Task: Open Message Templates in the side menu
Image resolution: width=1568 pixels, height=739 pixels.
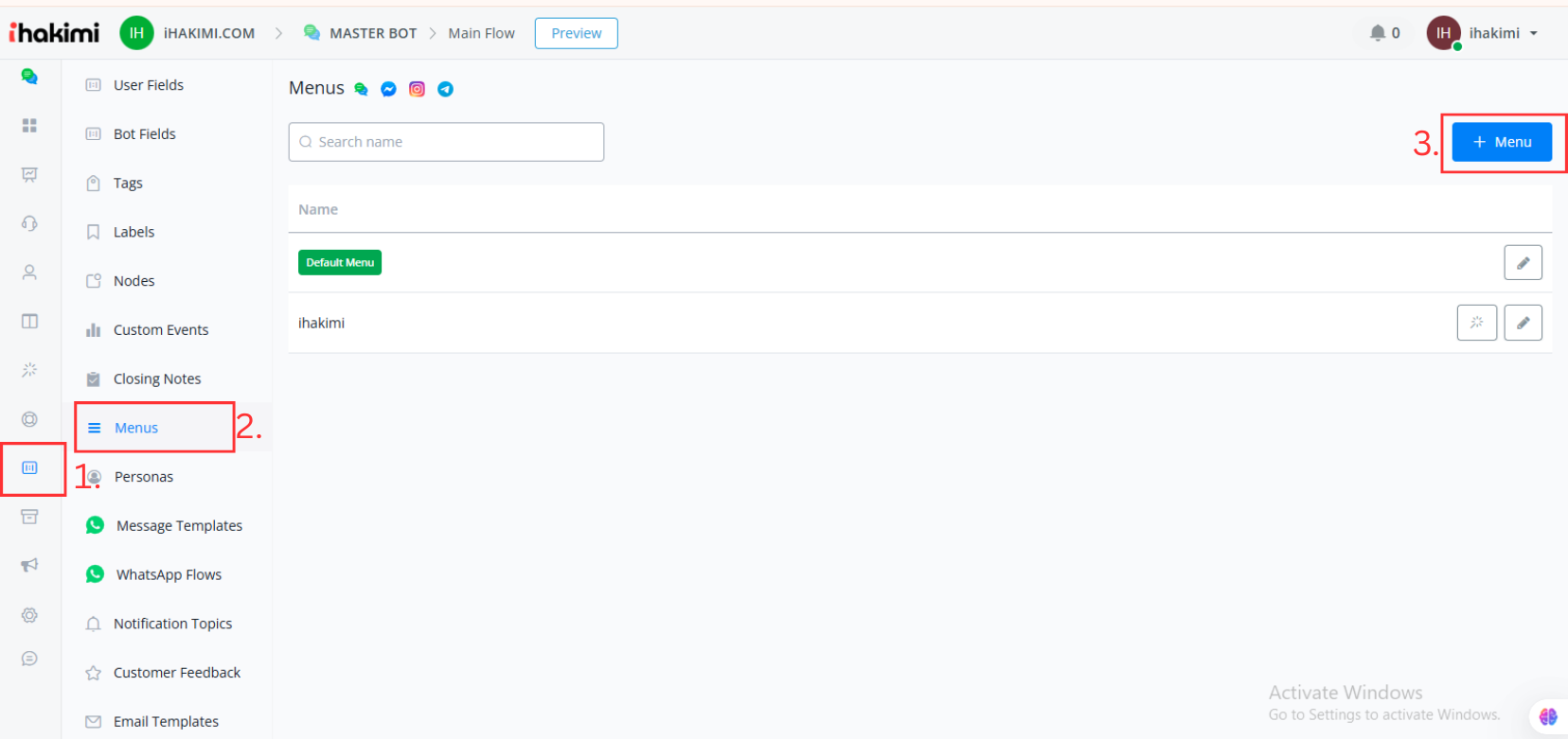Action: tap(179, 526)
